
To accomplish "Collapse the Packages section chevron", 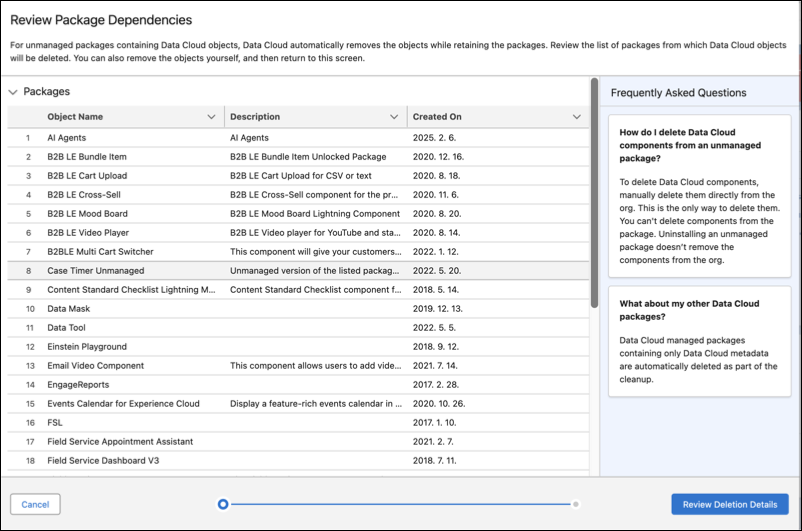I will click(x=13, y=92).
